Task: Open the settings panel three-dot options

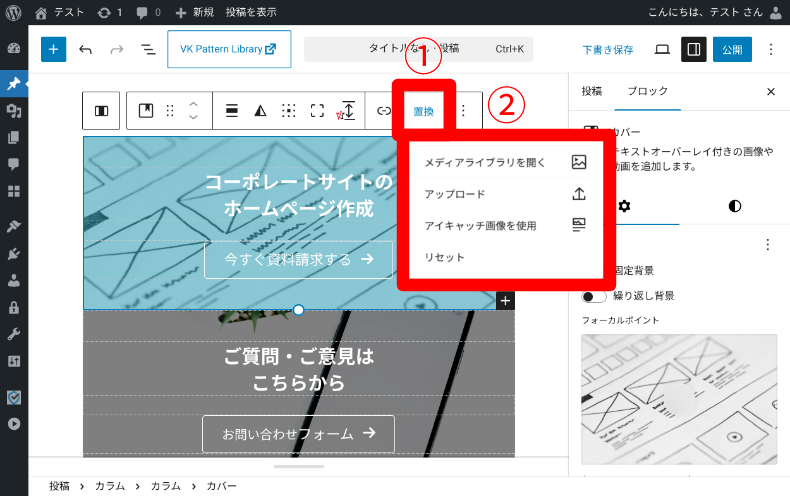Action: [x=767, y=245]
